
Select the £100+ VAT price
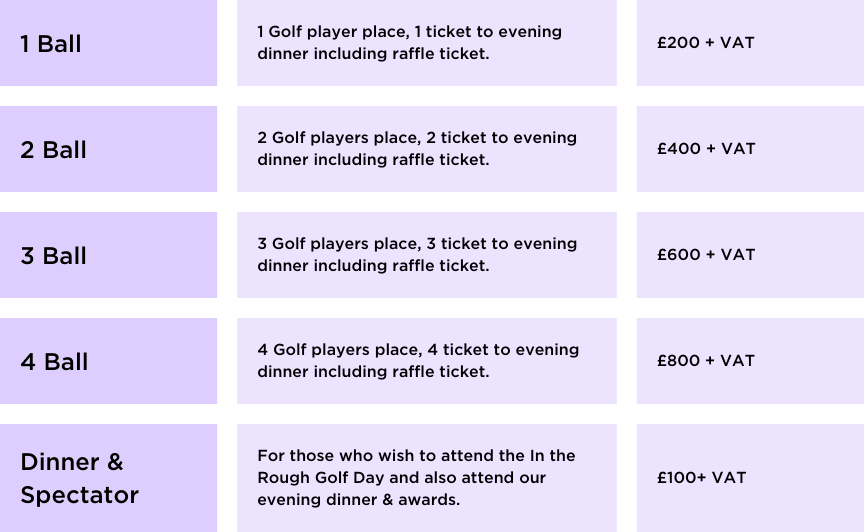(701, 478)
